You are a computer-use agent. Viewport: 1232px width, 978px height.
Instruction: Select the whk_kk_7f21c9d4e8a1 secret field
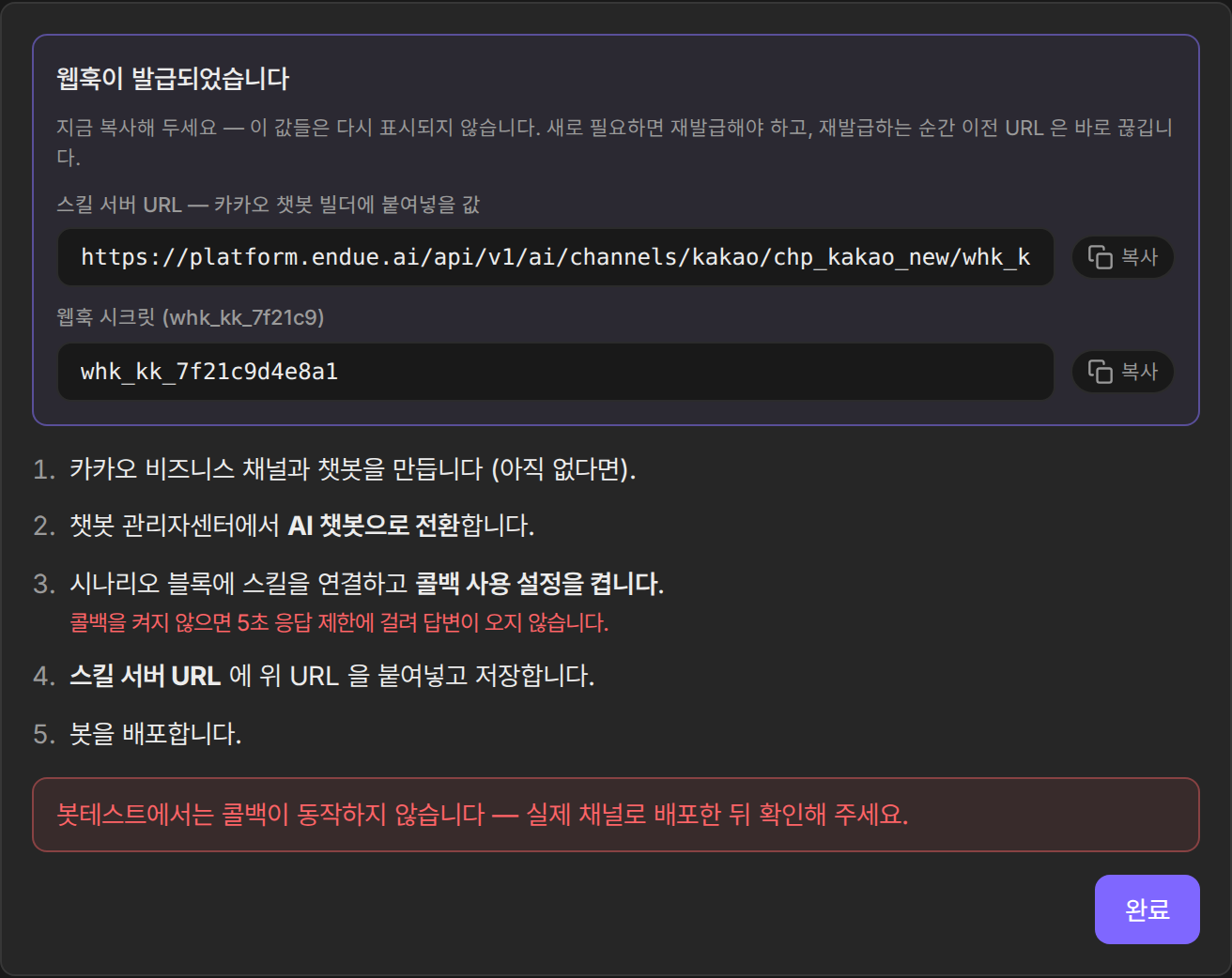point(555,372)
